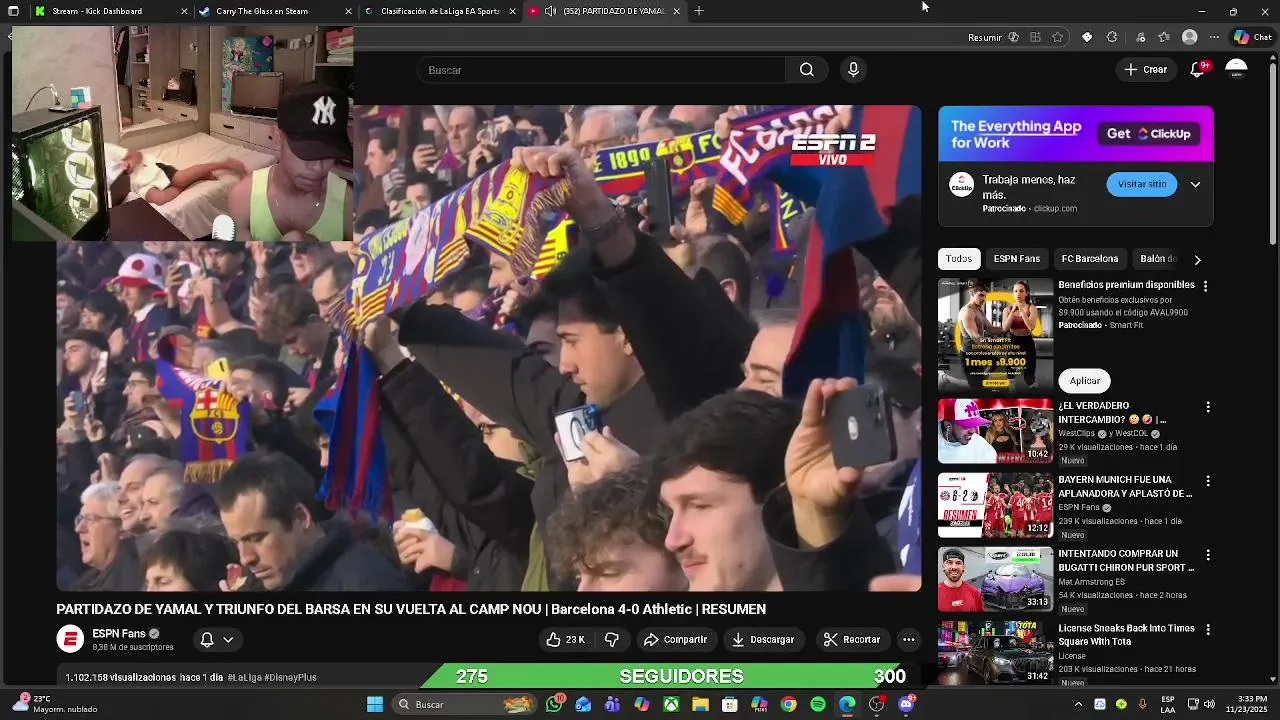Switch to Clasificación de LaLiga tab
Viewport: 1280px width, 720px height.
[x=440, y=11]
